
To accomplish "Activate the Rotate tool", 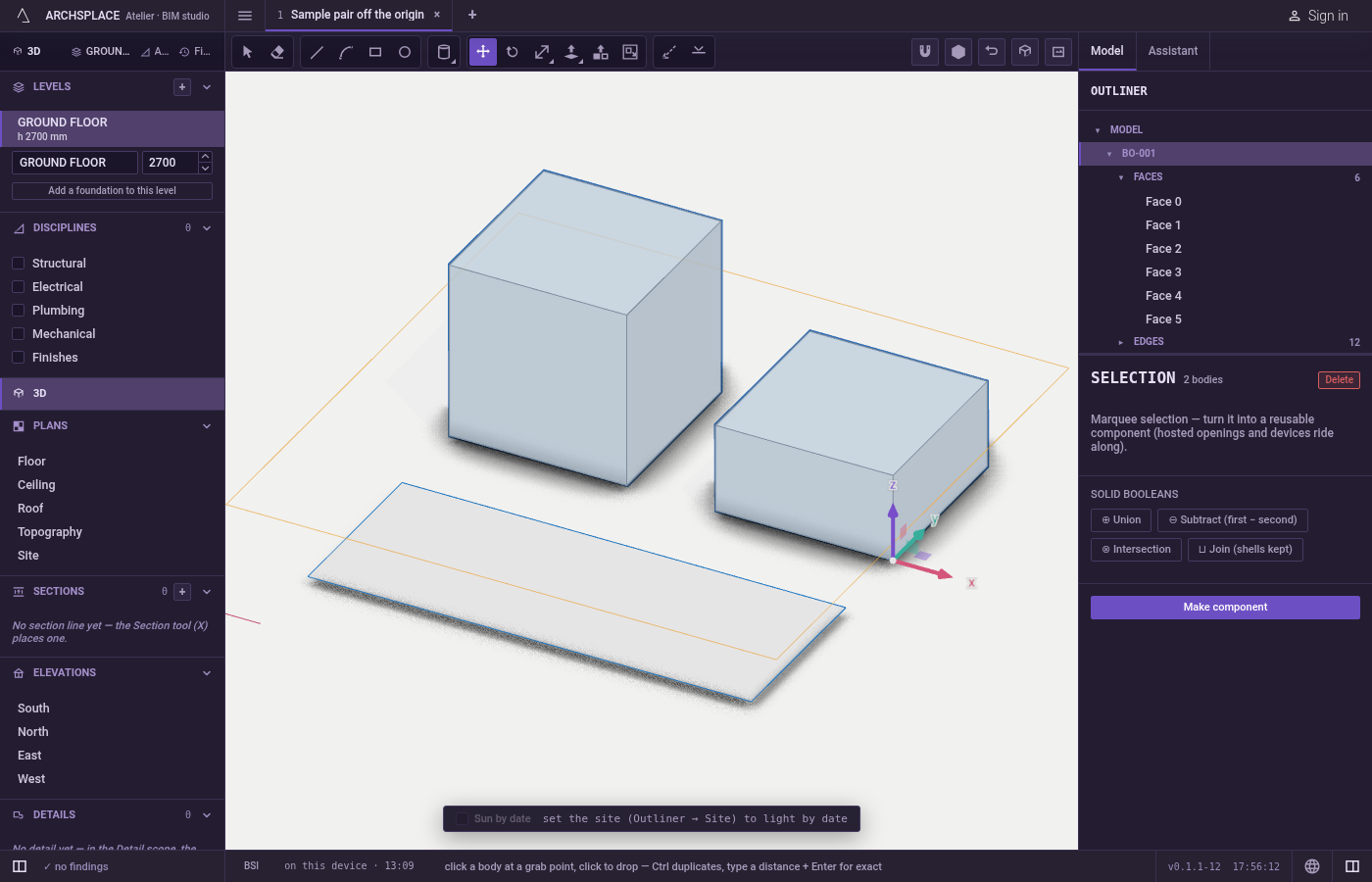I will point(513,52).
